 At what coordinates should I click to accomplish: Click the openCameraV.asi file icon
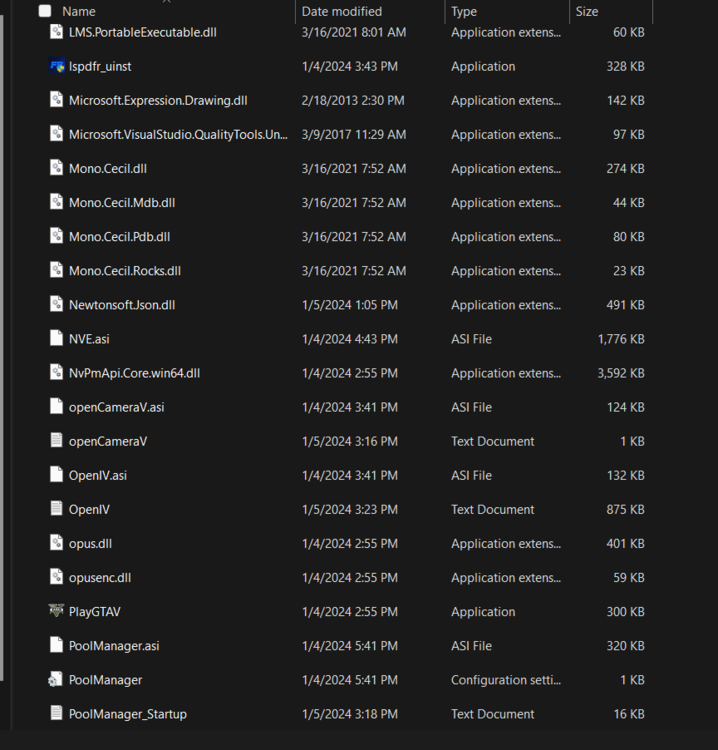tap(56, 407)
